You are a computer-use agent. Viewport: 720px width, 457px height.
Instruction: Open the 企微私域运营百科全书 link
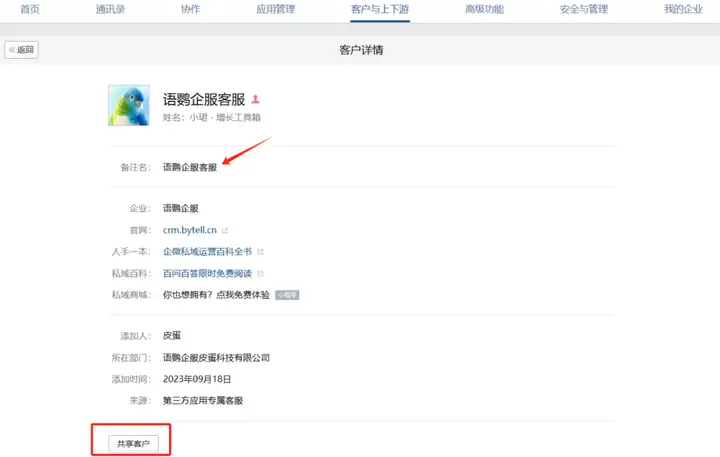pyautogui.click(x=207, y=252)
